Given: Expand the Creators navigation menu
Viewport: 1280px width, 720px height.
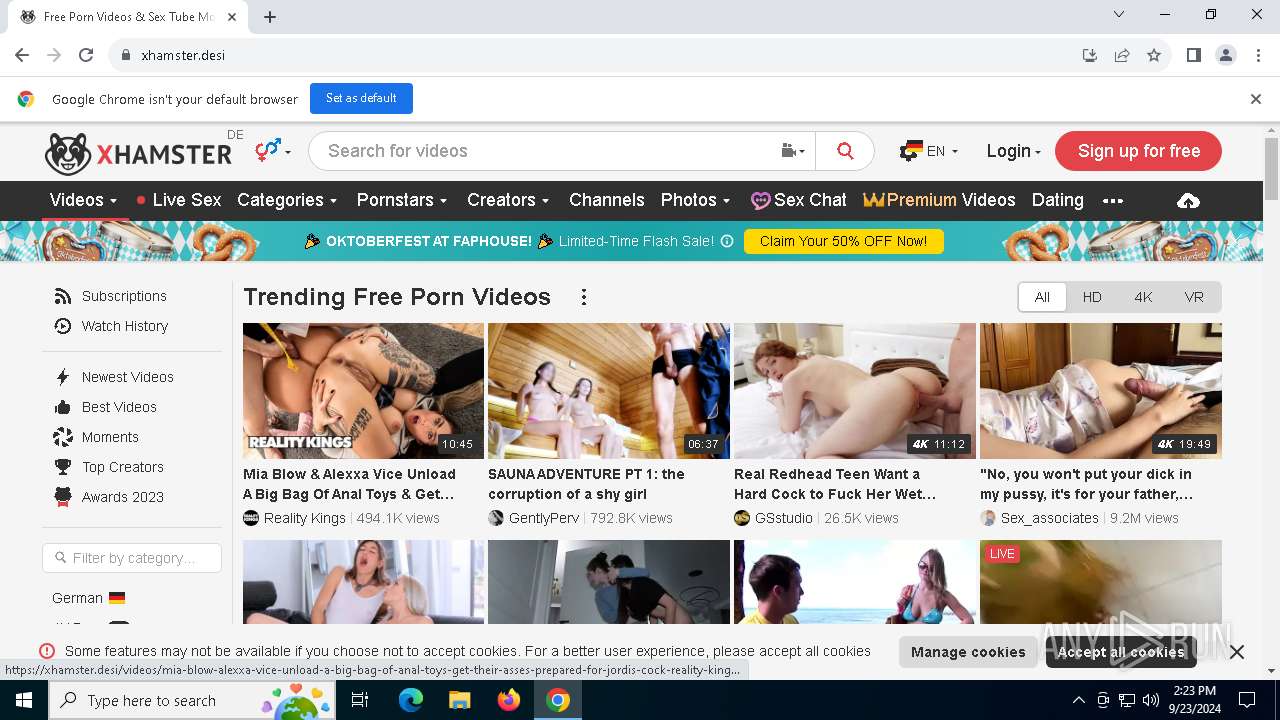Looking at the screenshot, I should [508, 200].
